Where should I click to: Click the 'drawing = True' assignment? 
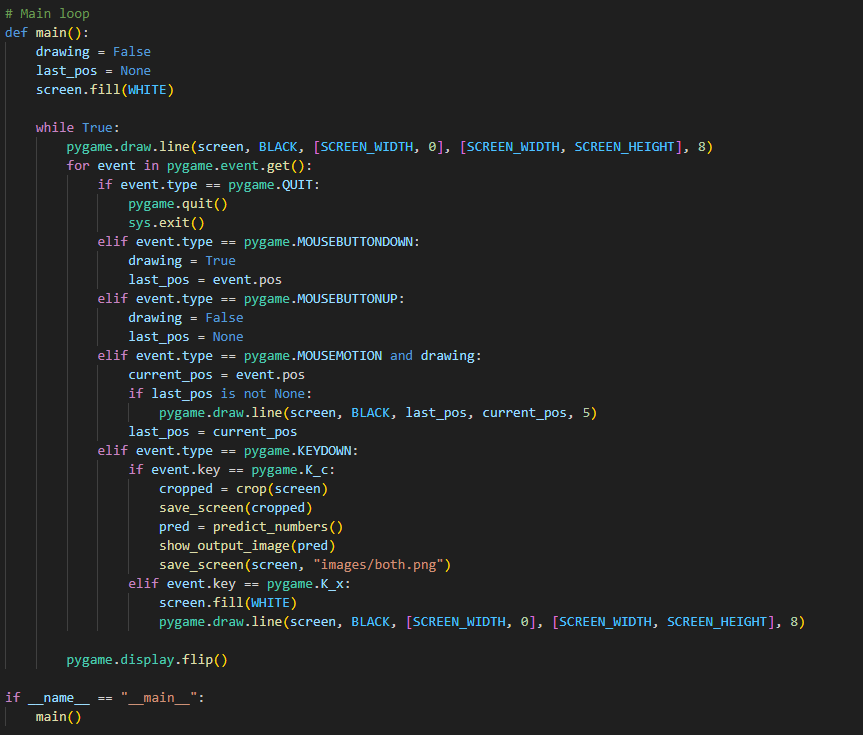point(182,261)
